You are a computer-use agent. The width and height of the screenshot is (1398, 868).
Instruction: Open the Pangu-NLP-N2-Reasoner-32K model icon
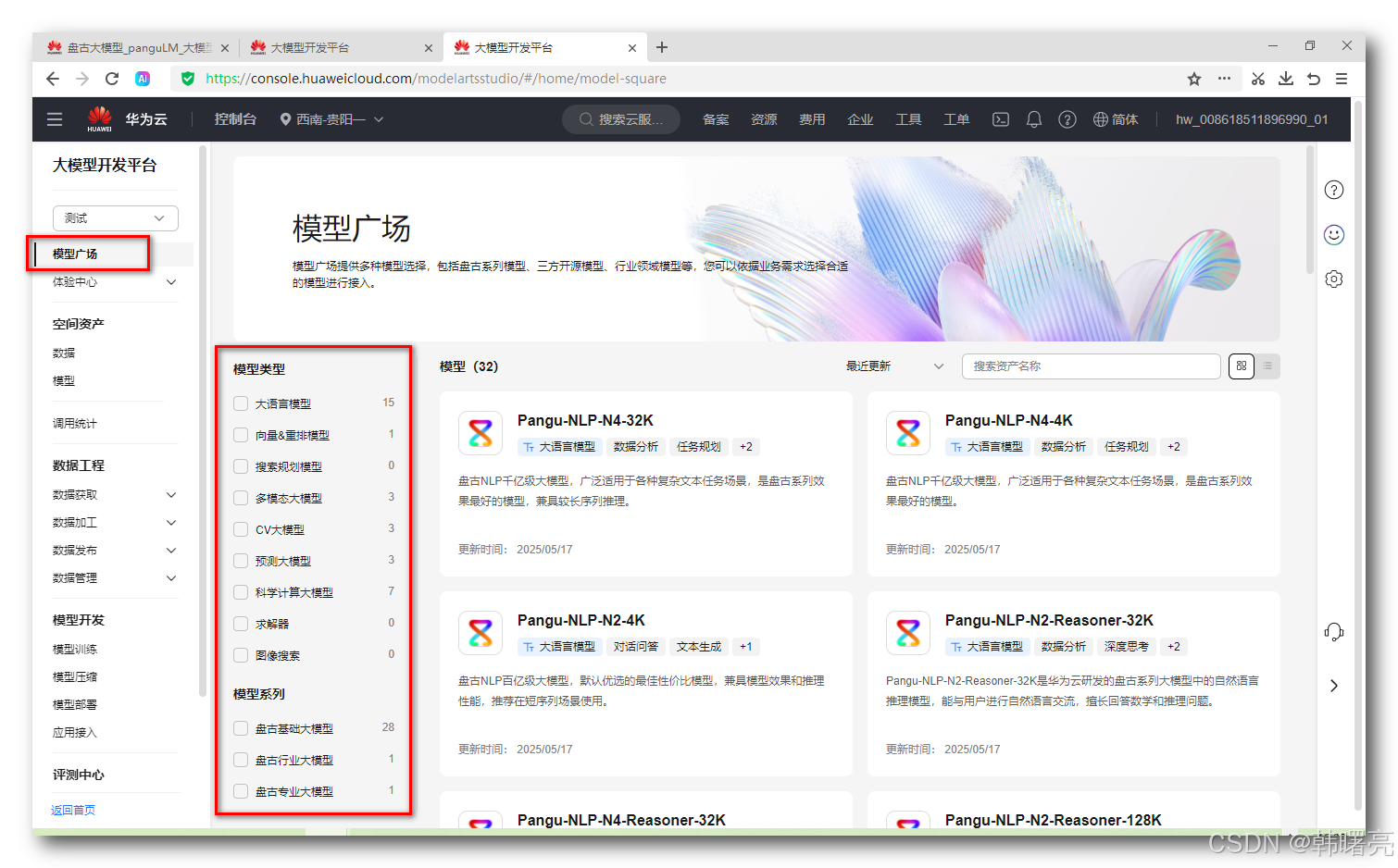[908, 632]
